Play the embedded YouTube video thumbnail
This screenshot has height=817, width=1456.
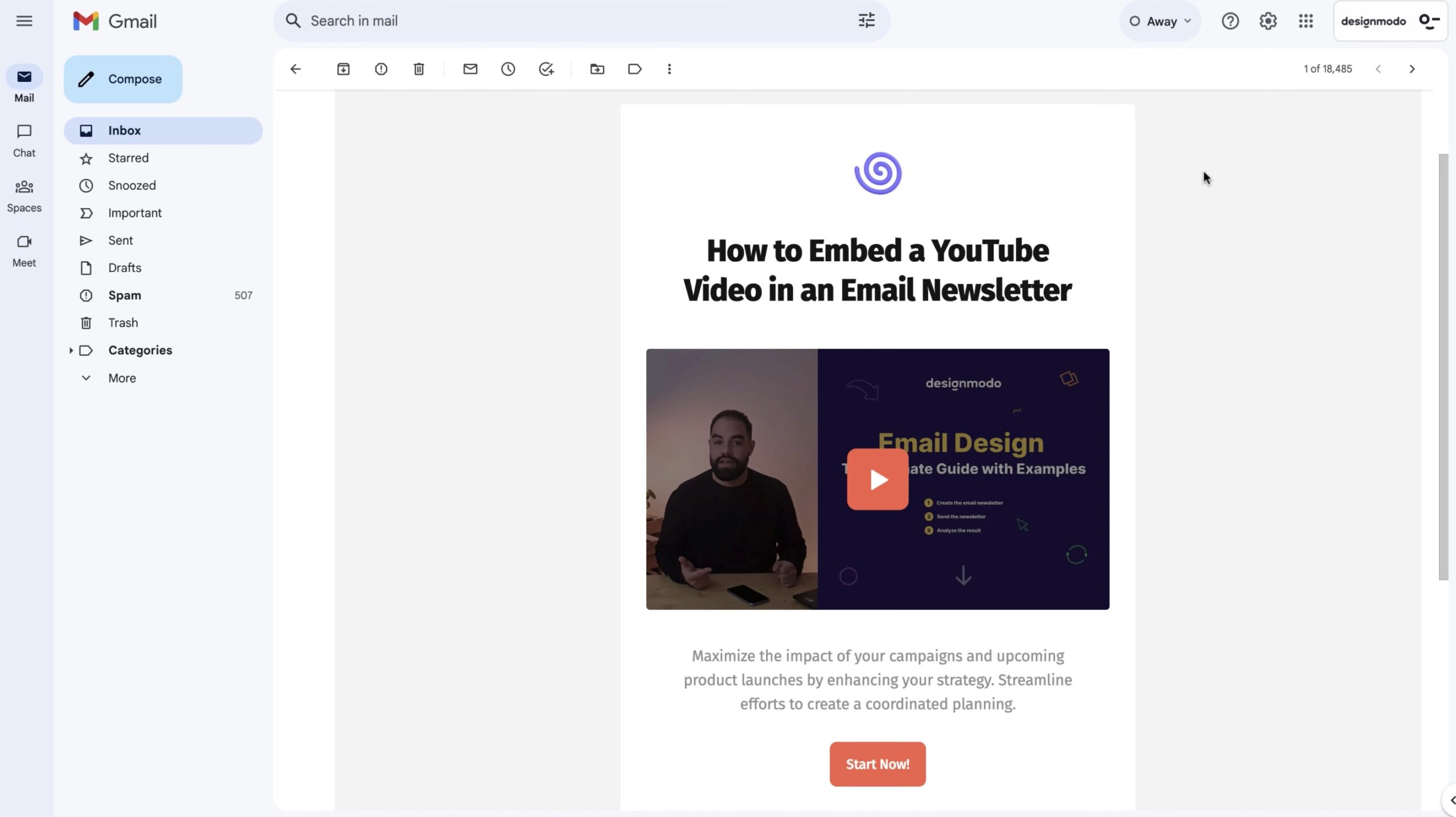coord(877,479)
